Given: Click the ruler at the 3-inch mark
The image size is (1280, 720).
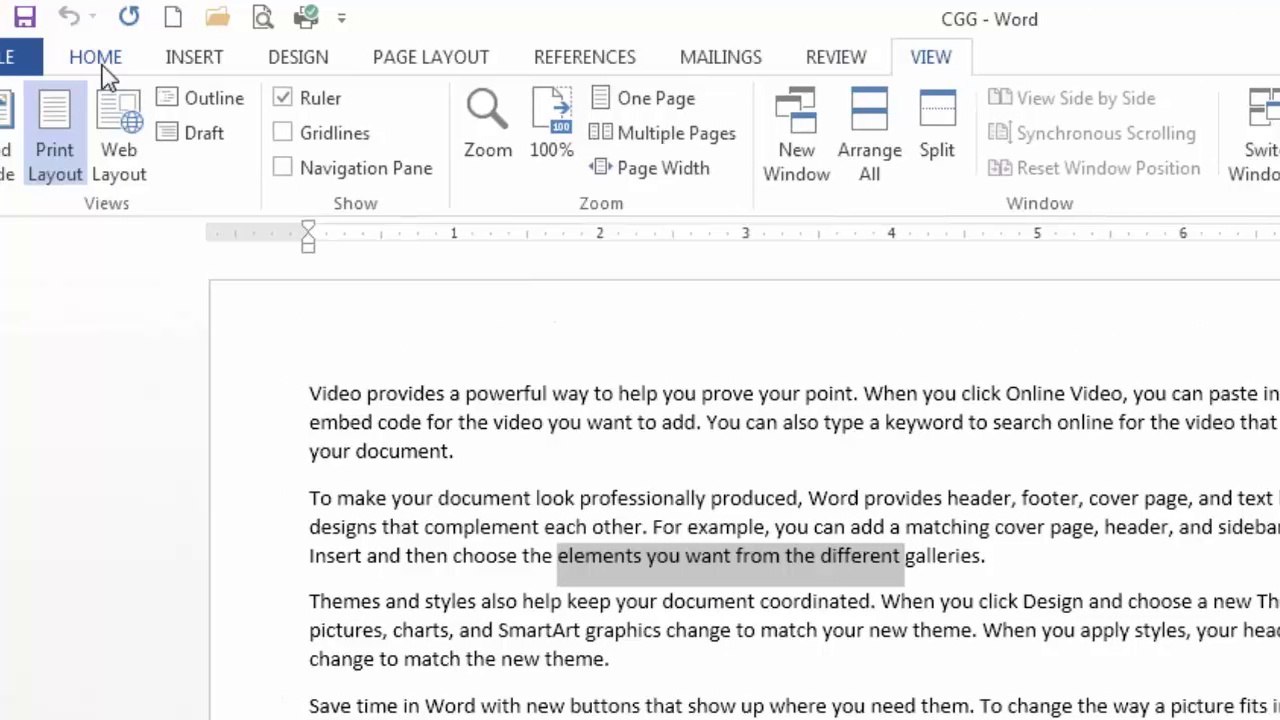Looking at the screenshot, I should [x=745, y=233].
